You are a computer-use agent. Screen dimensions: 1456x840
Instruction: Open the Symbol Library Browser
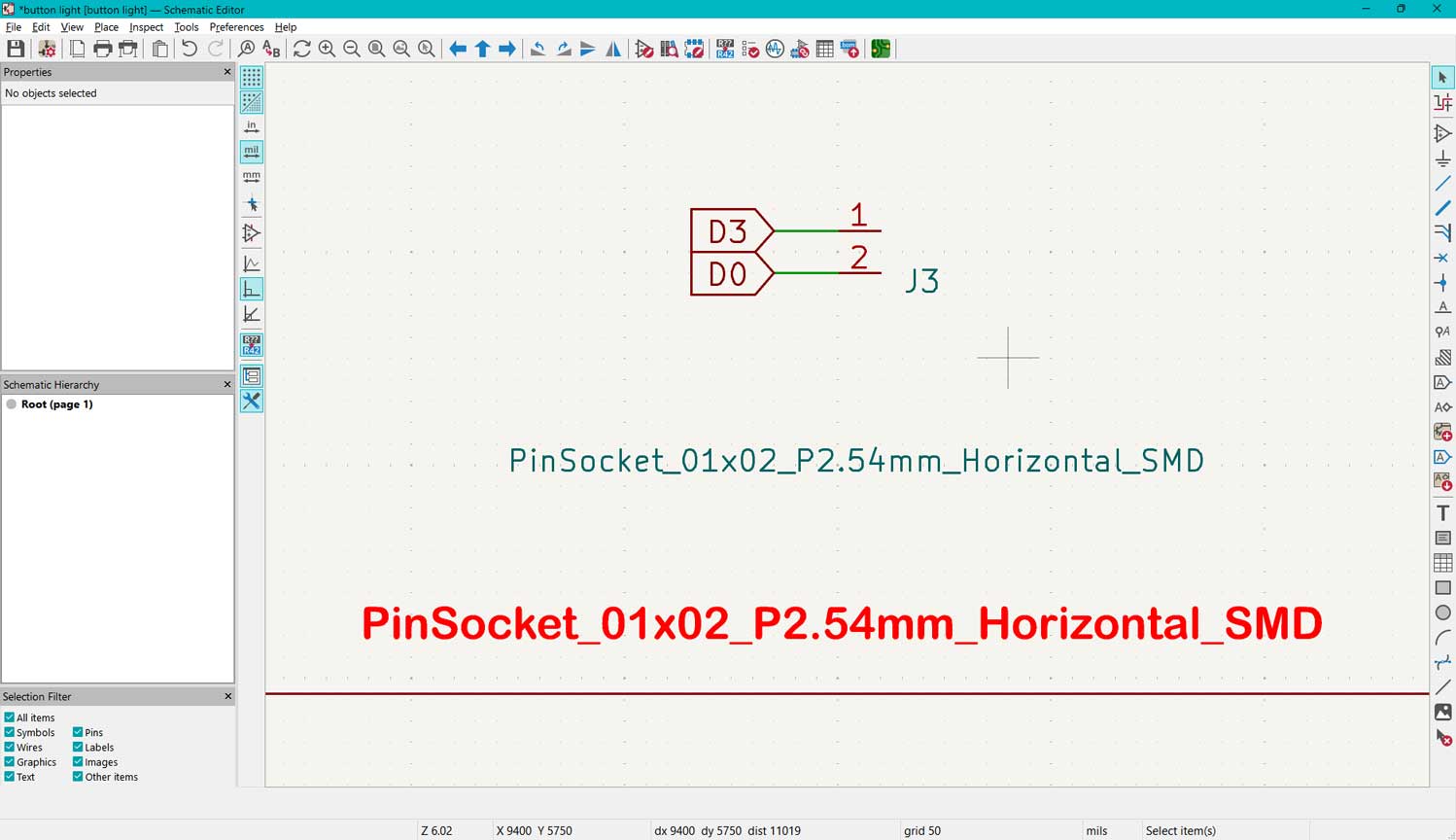tap(670, 49)
